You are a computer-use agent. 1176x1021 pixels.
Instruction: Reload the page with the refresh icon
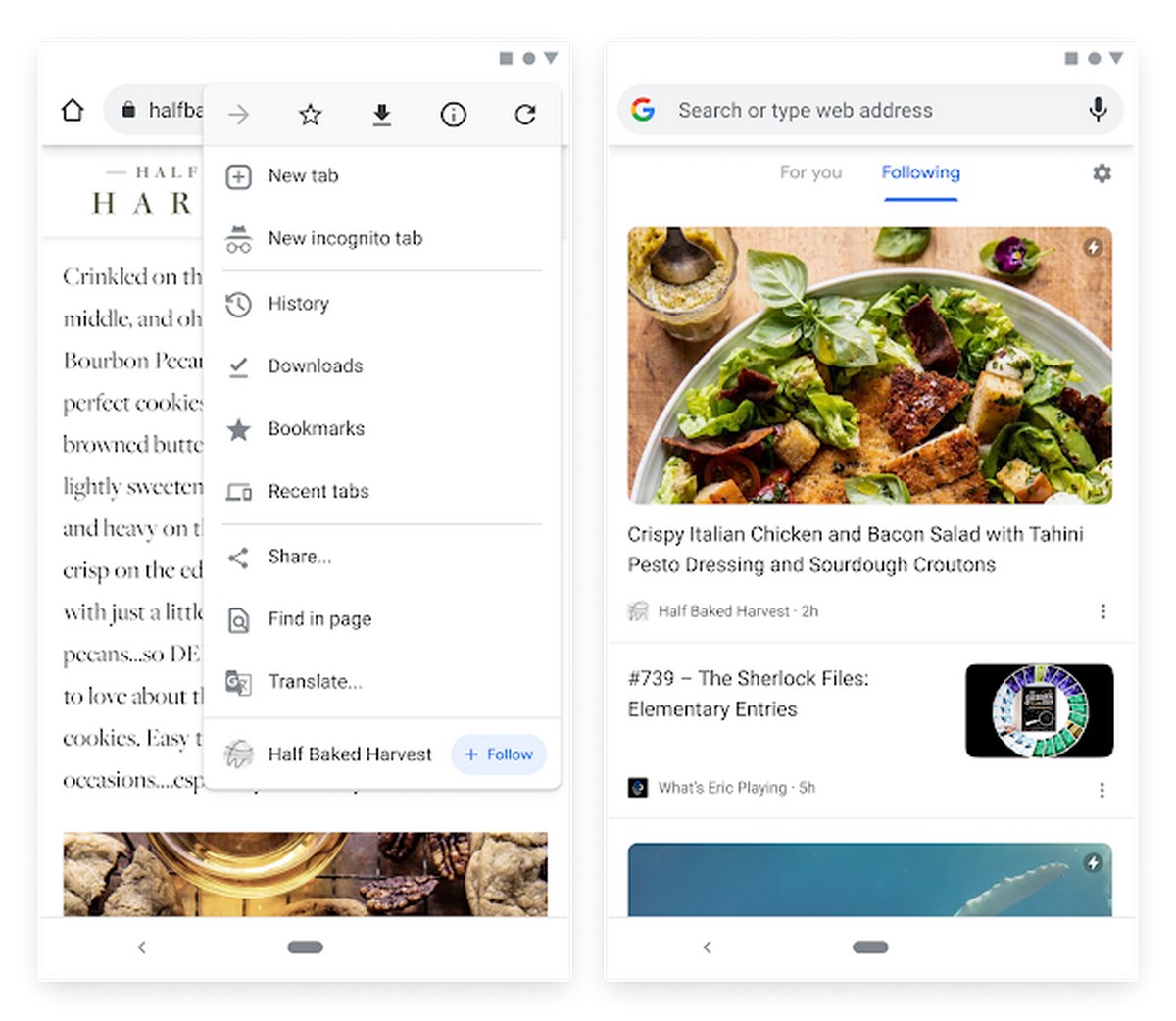click(x=525, y=114)
